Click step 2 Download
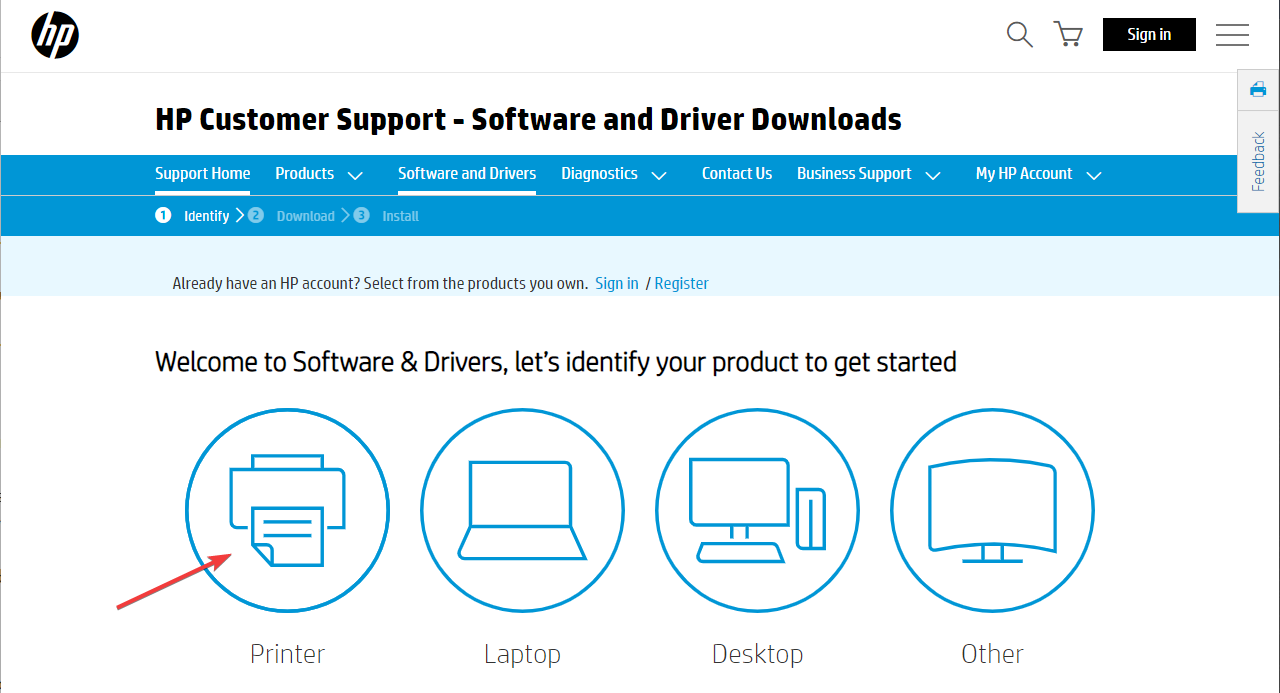Viewport: 1280px width, 693px height. [292, 216]
